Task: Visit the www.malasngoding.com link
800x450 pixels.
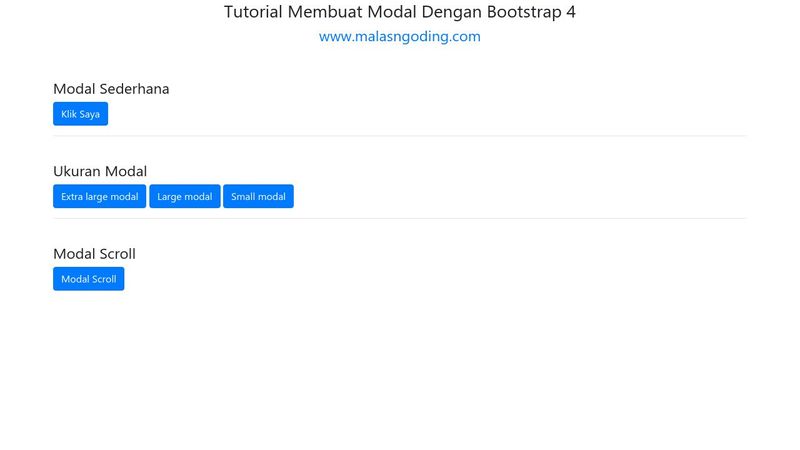Action: pos(399,37)
